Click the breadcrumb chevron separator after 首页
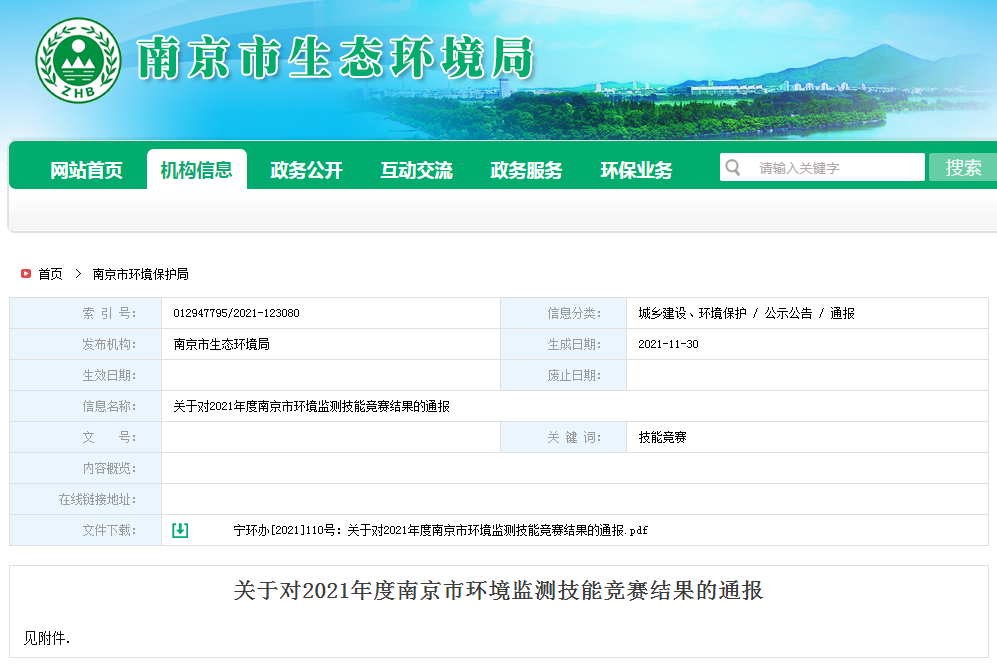The width and height of the screenshot is (997, 665). coord(78,274)
